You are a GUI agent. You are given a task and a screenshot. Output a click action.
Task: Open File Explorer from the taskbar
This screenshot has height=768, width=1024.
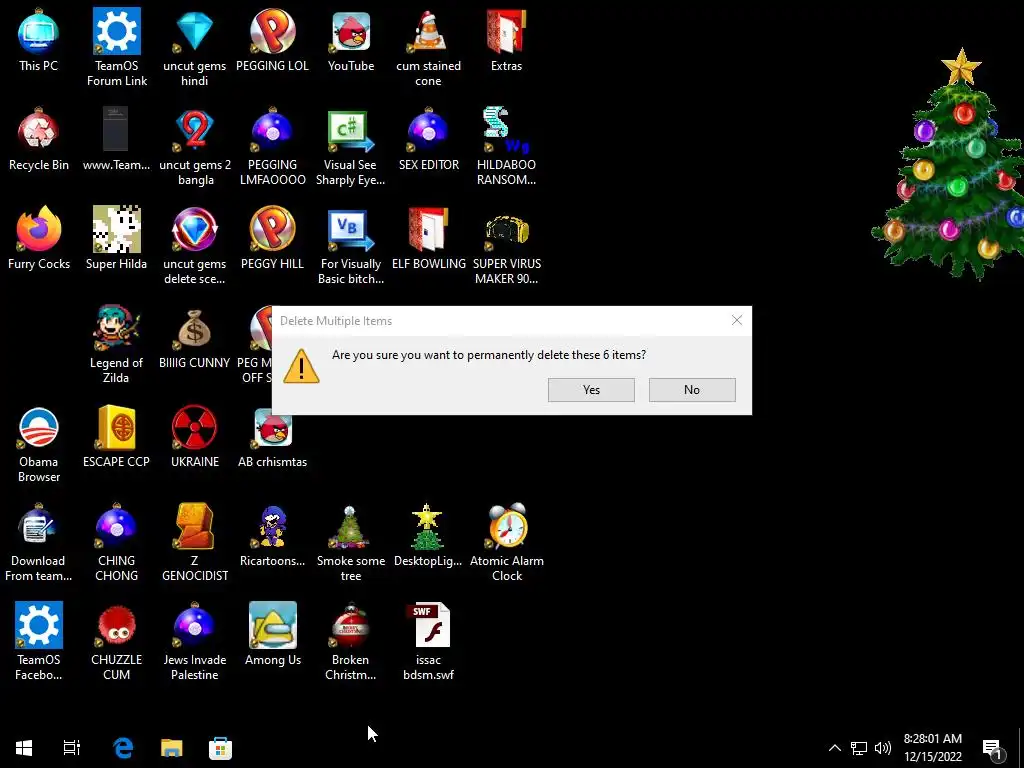pyautogui.click(x=172, y=748)
